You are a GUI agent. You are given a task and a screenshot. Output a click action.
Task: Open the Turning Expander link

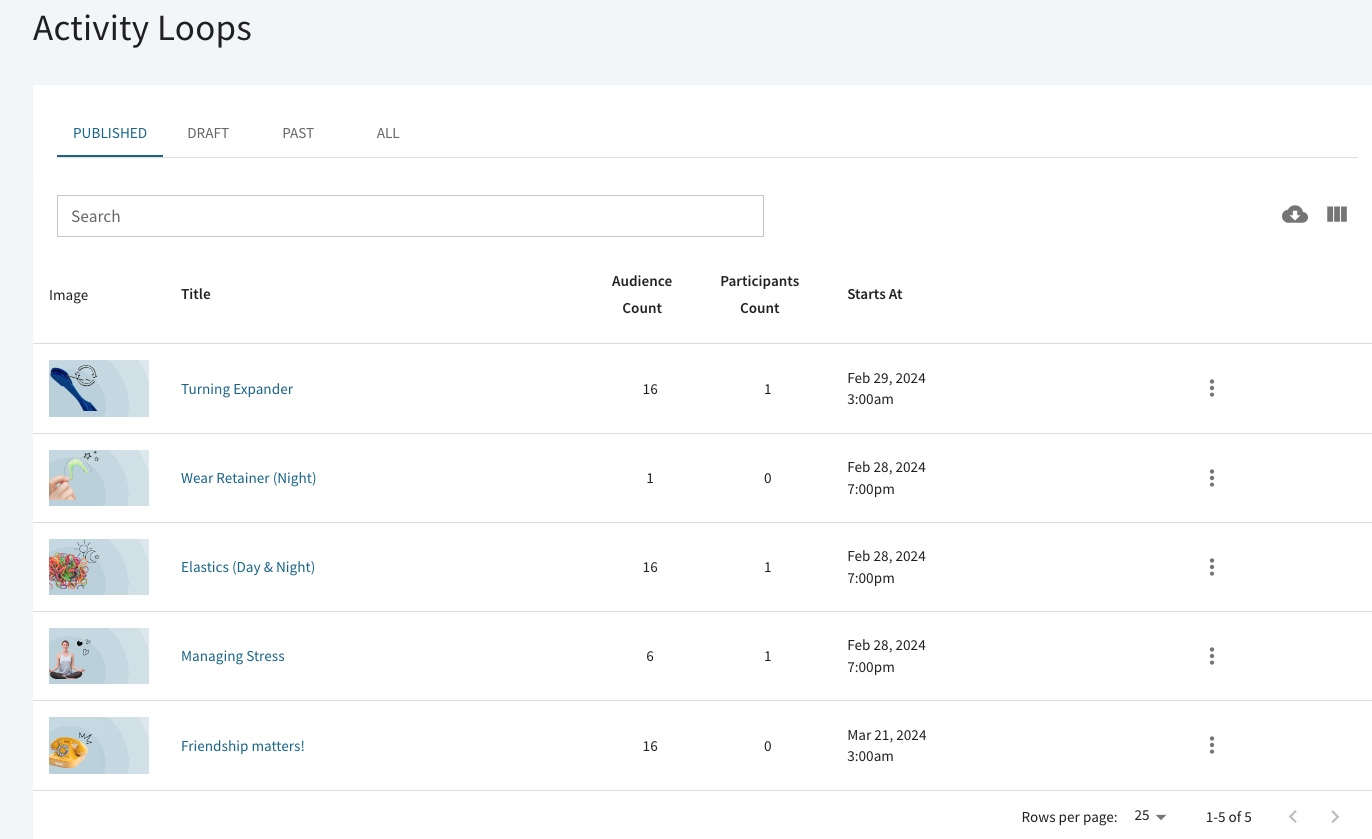click(237, 389)
